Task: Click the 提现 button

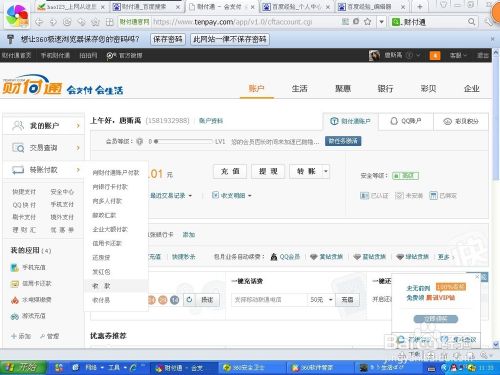Action: coord(268,171)
